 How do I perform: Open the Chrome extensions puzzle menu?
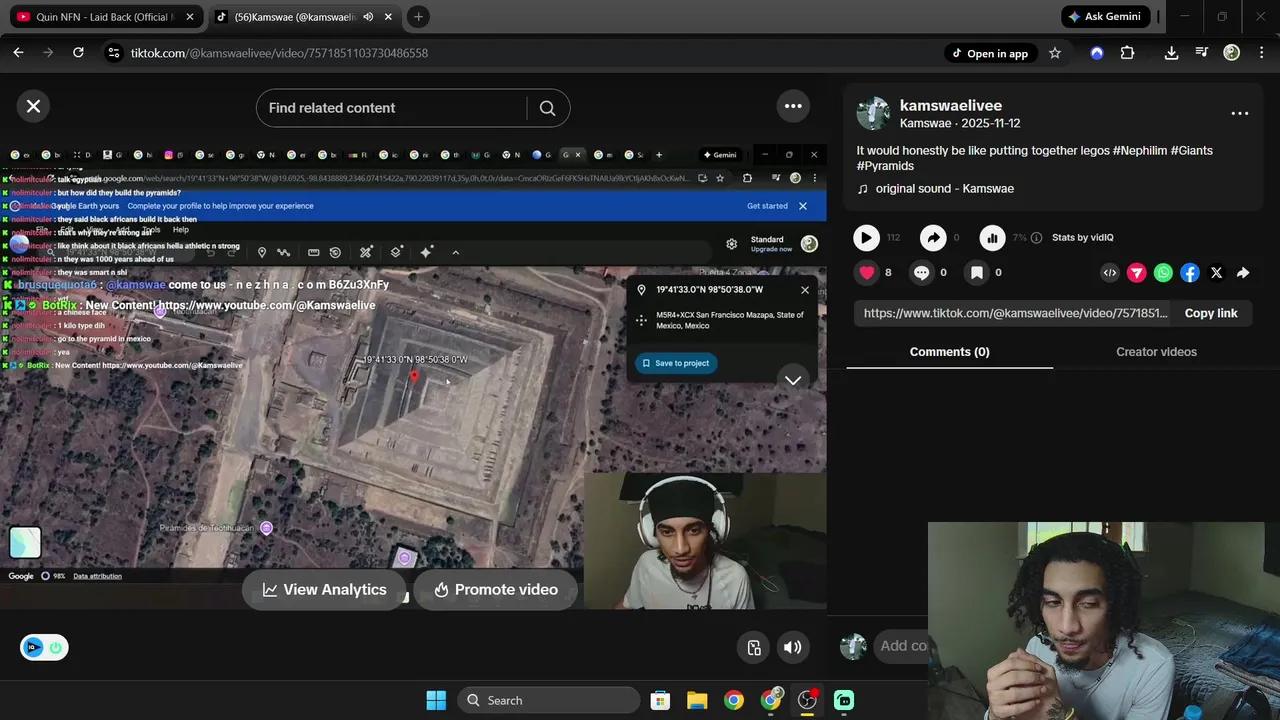click(1128, 53)
